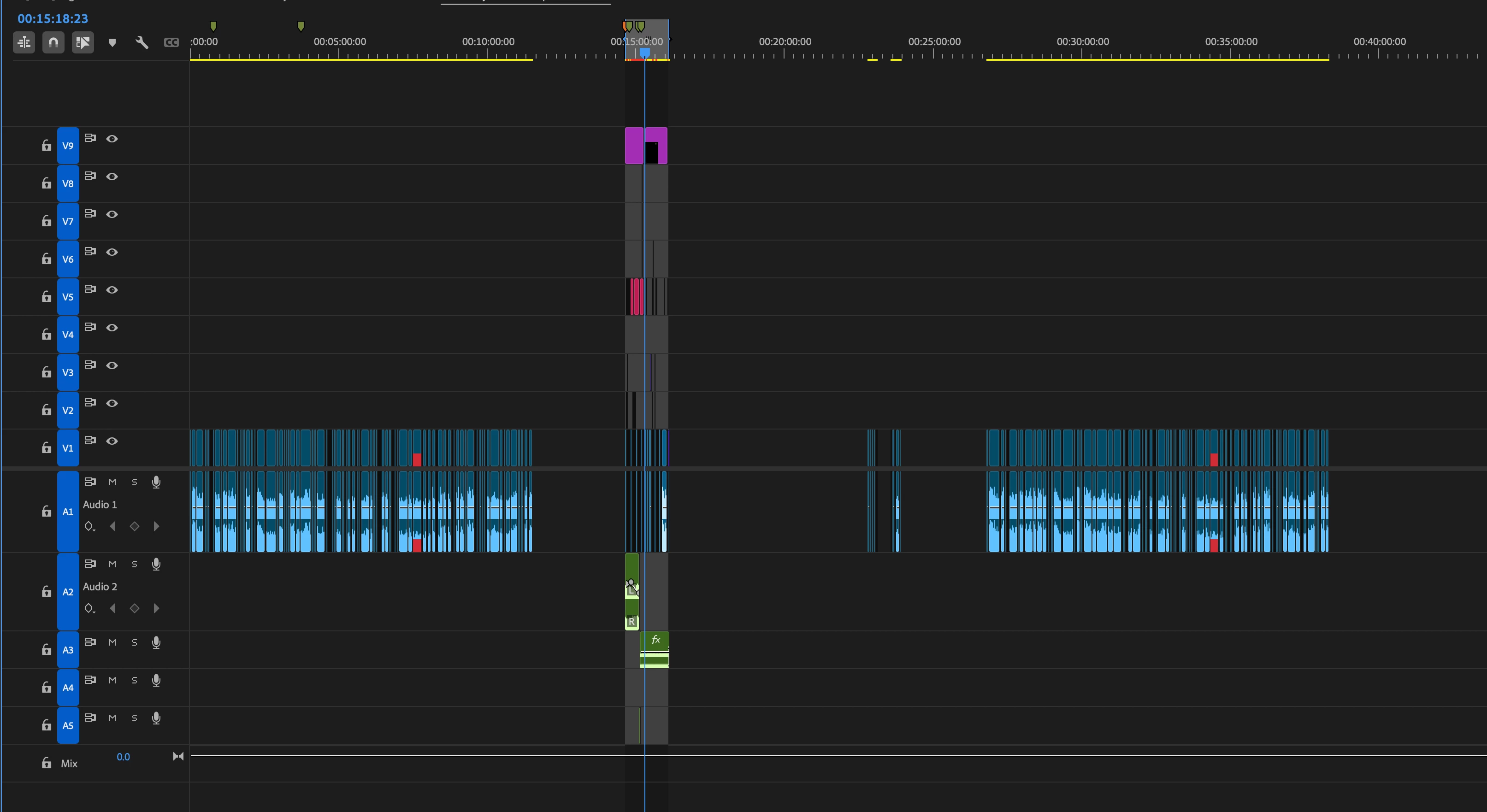
Task: Click the CC captions track options icon
Action: tap(171, 42)
